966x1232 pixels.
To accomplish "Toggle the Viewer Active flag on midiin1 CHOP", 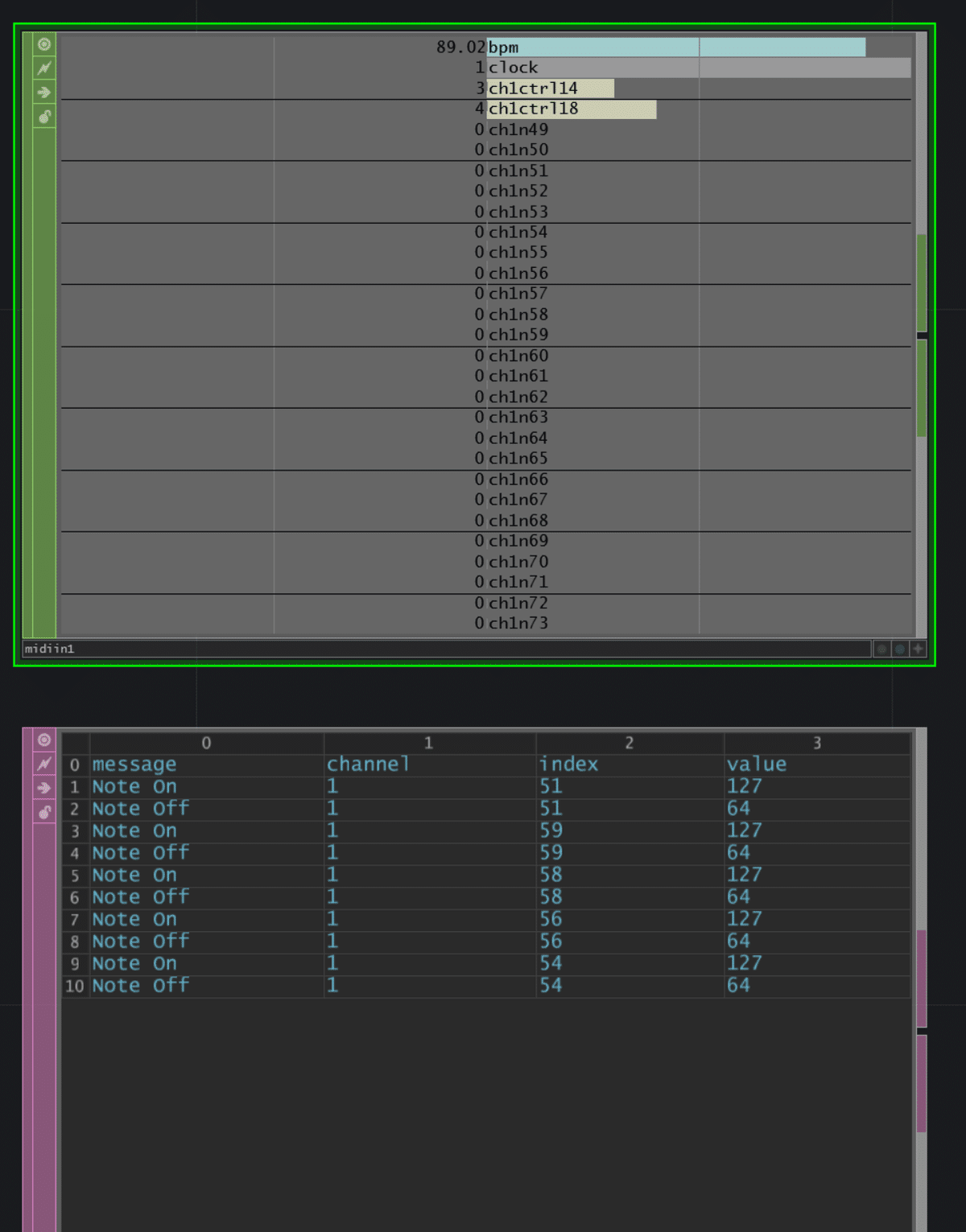I will pyautogui.click(x=44, y=43).
